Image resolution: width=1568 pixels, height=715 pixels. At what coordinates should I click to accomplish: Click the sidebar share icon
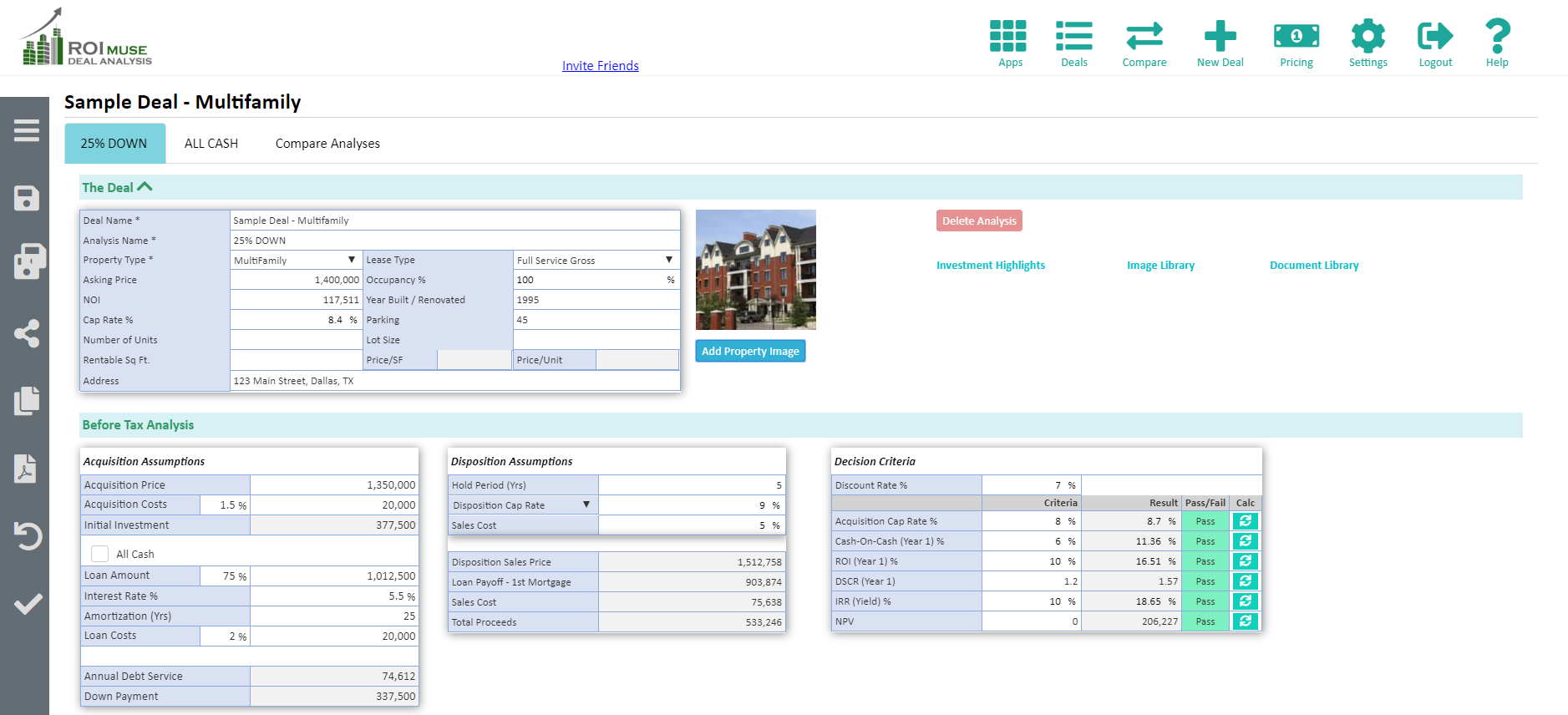27,333
